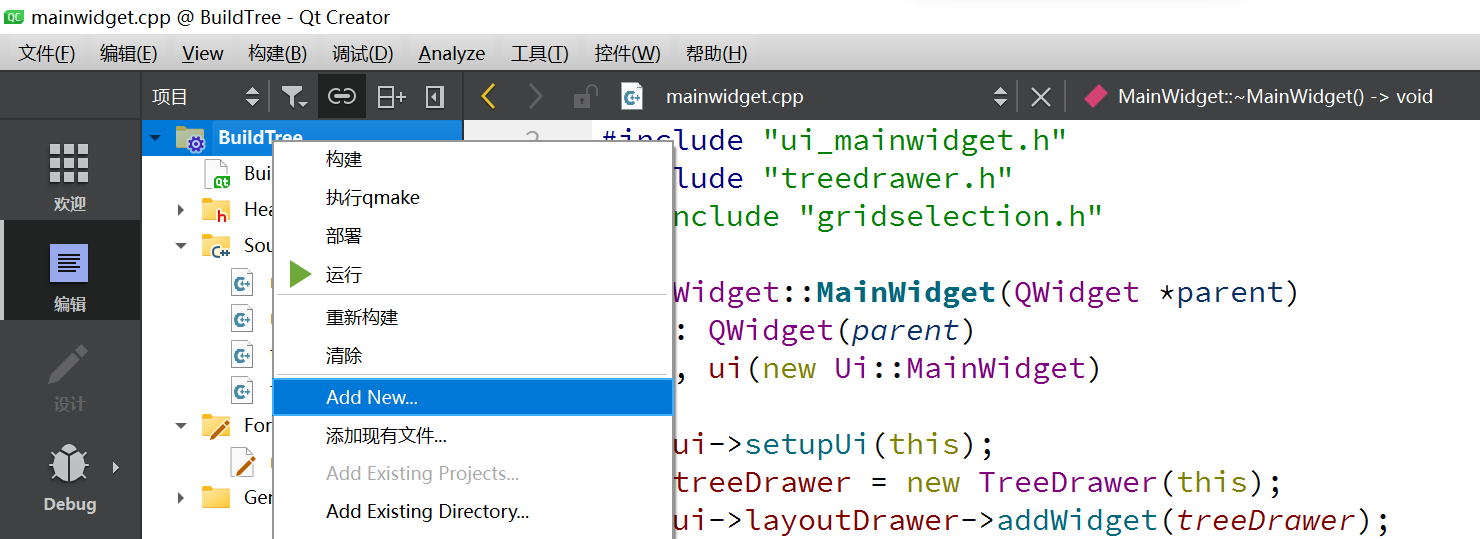Expand the Headers folder node
Viewport: 1480px width, 539px height.
point(181,210)
